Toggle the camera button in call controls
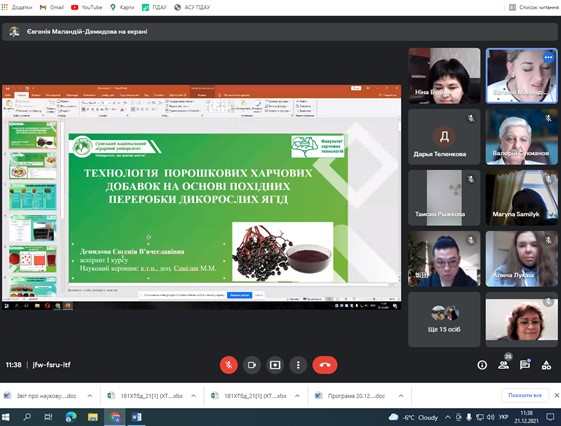Viewport: 561px width, 426px height. pos(252,365)
